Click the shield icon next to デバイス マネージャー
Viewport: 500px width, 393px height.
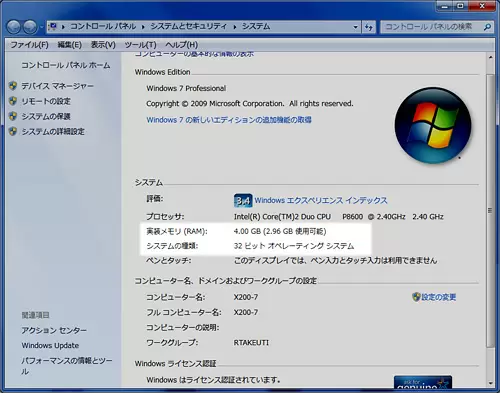point(13,86)
